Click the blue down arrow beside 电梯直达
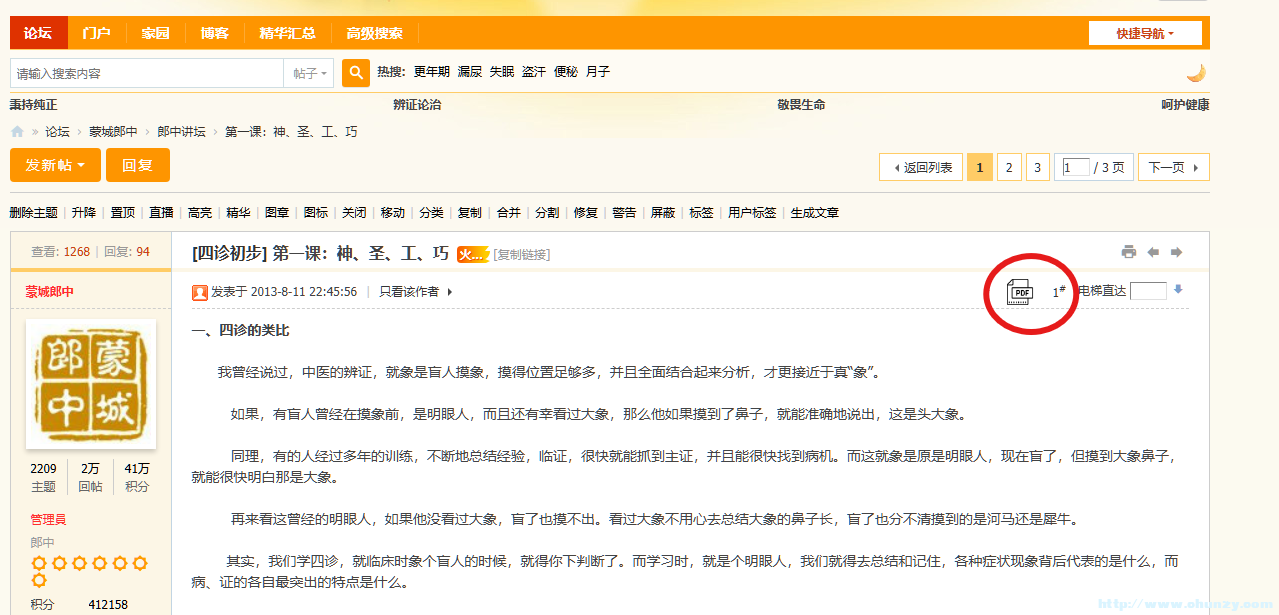Viewport: 1279px width, 615px height. pos(1177,289)
